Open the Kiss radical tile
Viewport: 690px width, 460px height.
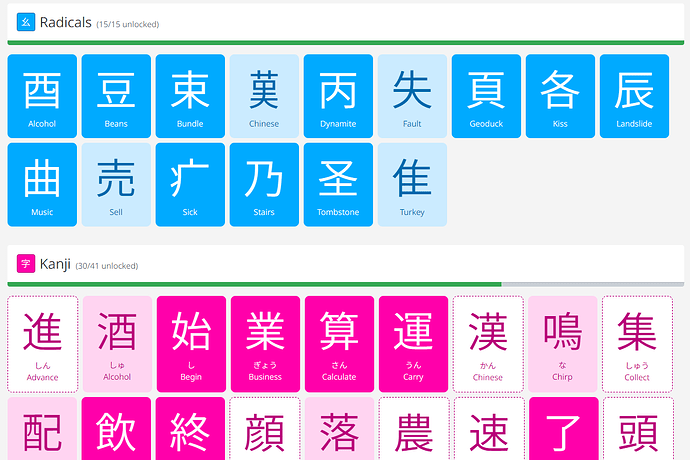560,96
